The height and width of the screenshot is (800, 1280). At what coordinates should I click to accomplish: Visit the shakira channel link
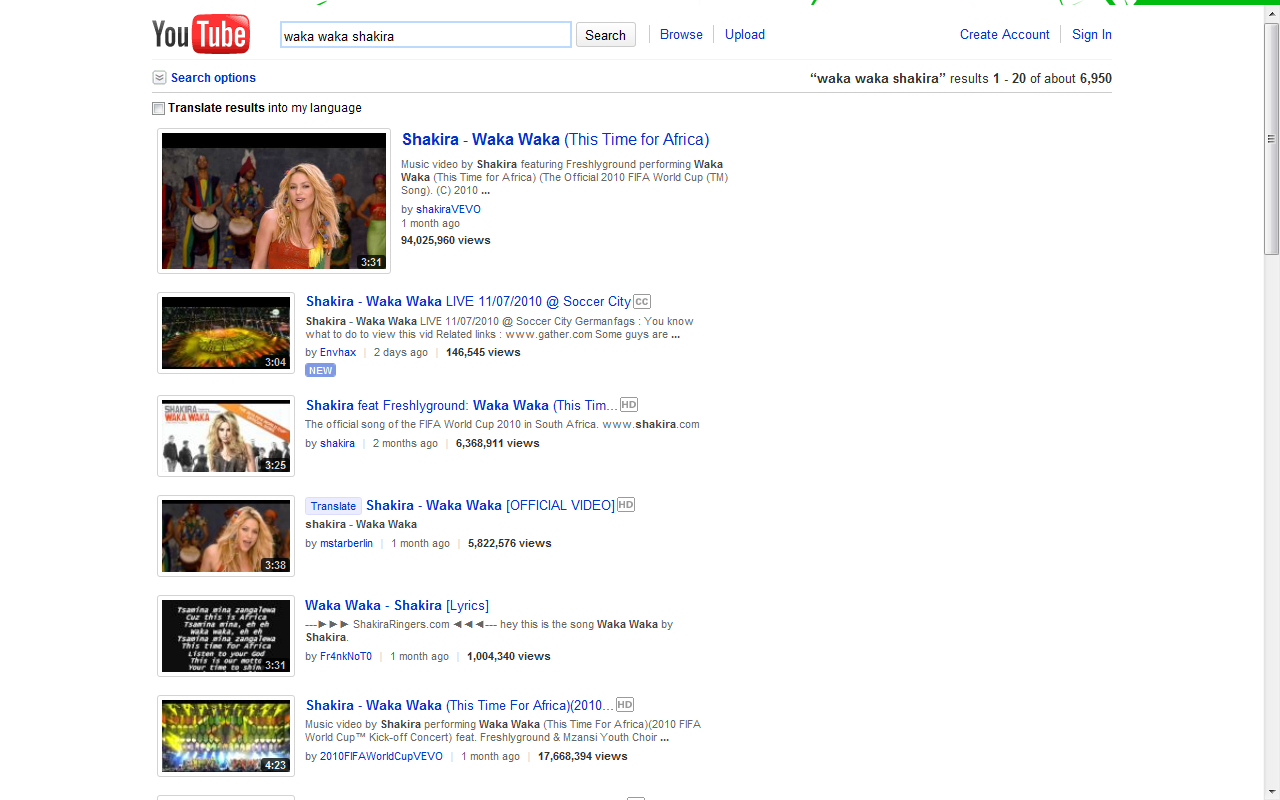click(x=337, y=444)
